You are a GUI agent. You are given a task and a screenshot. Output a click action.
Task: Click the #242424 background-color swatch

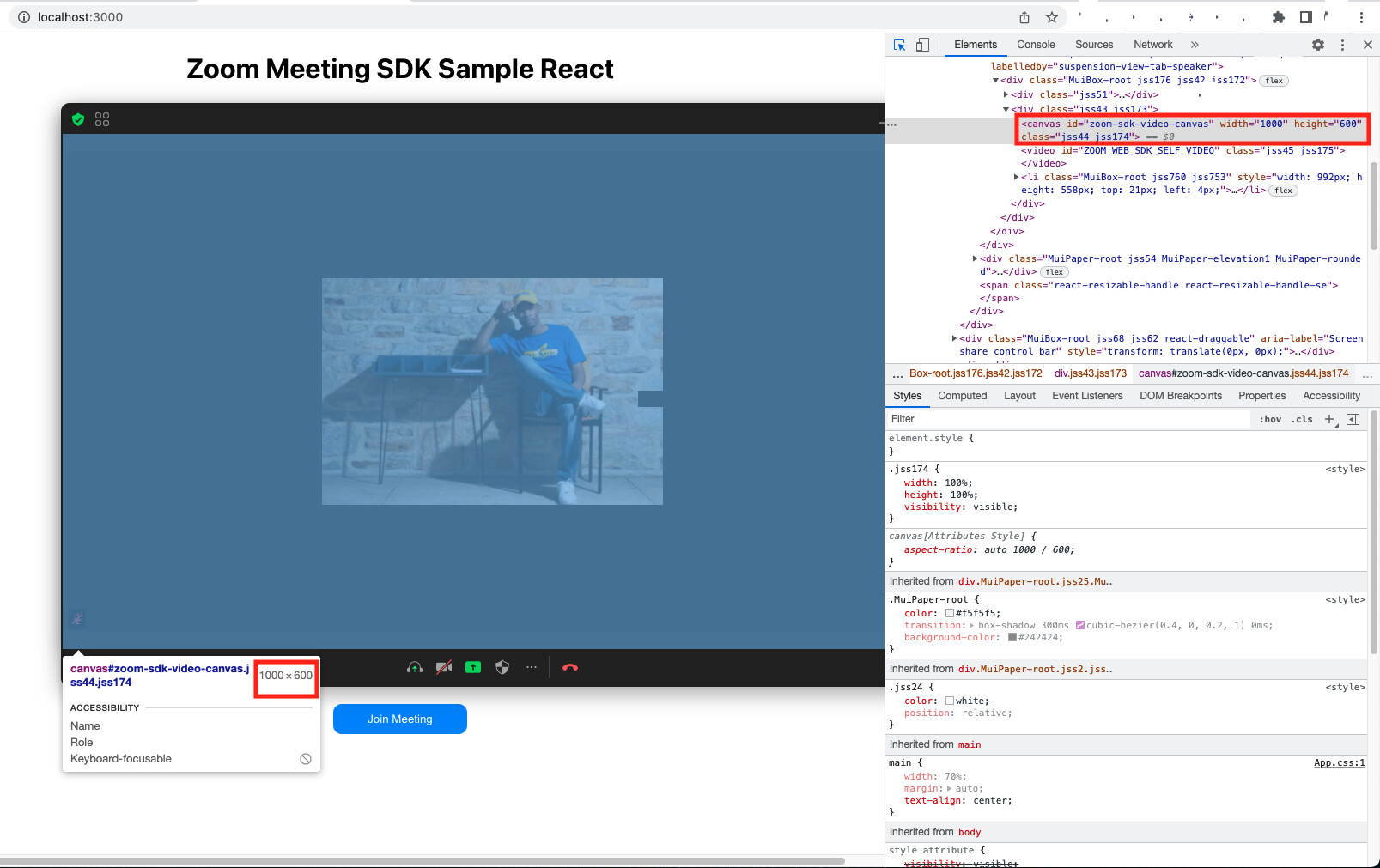(x=1012, y=638)
